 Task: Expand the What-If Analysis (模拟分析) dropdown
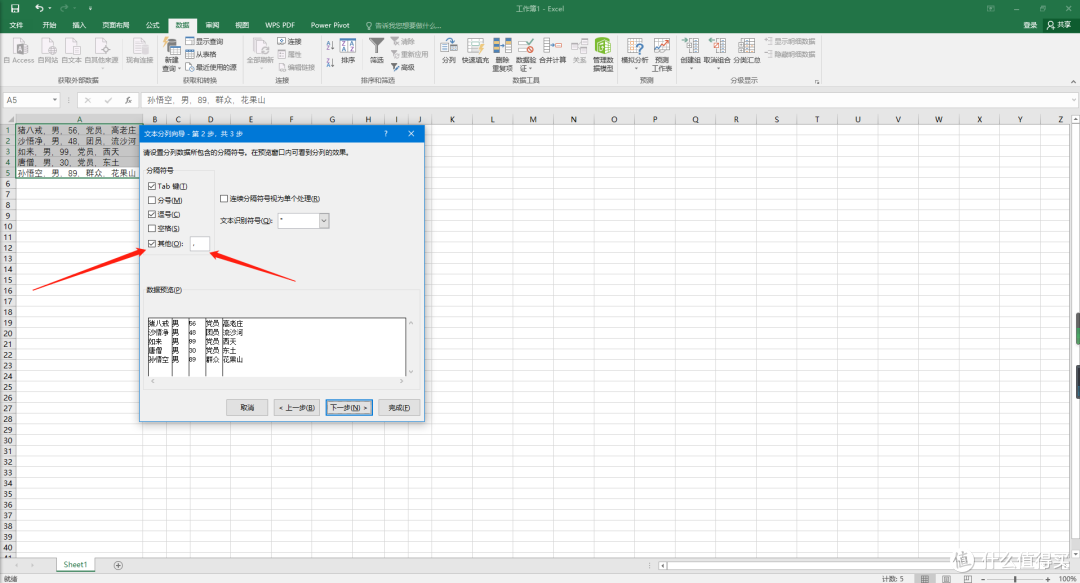[x=635, y=69]
